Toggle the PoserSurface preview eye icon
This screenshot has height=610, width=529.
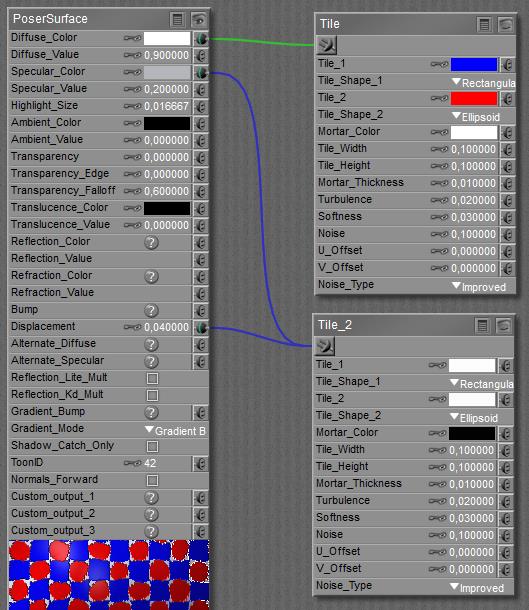tap(199, 19)
